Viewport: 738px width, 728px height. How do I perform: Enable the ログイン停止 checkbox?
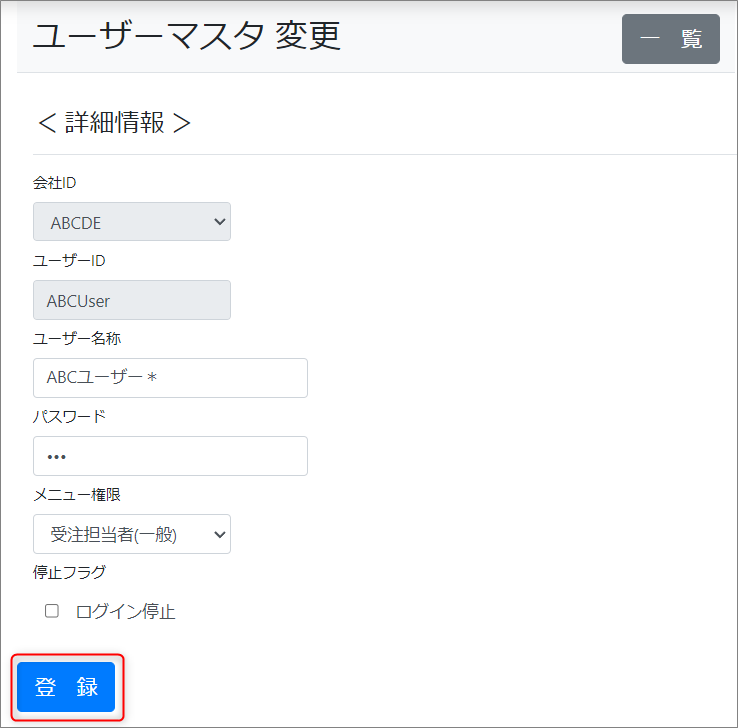52,611
